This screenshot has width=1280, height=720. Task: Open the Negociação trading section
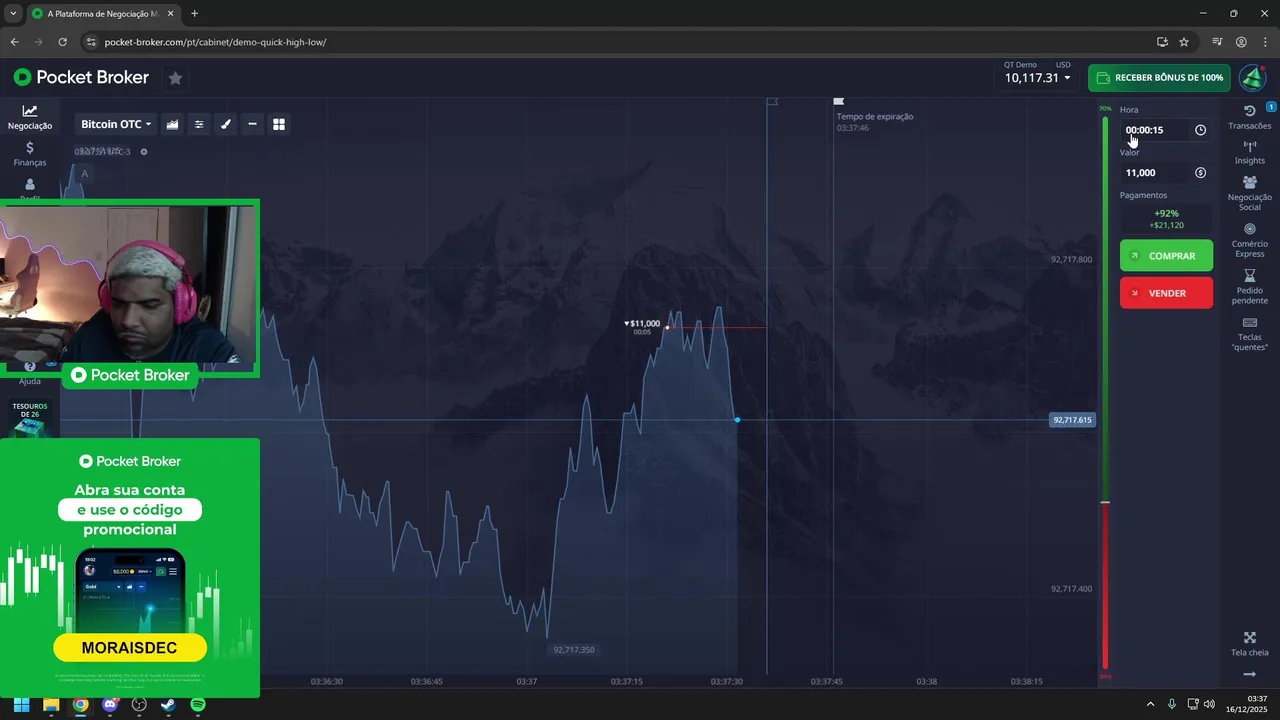[x=30, y=117]
